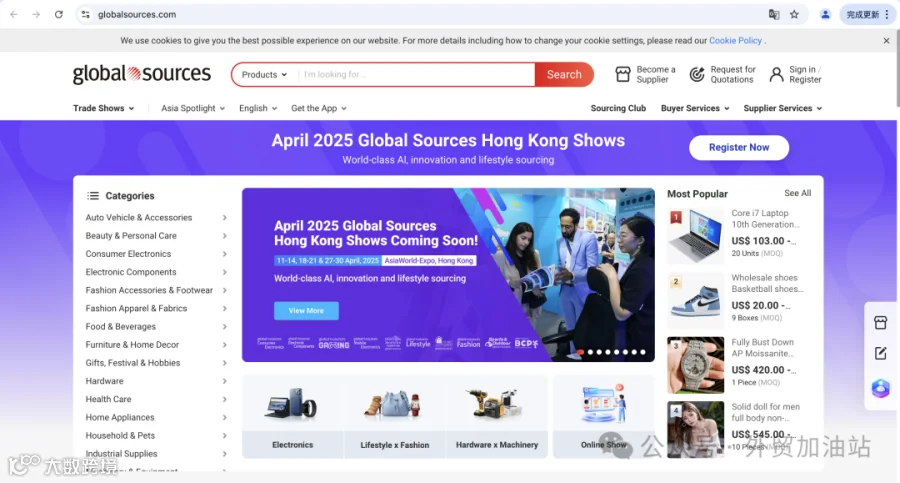
Task: Click the Sign in user icon
Action: pyautogui.click(x=776, y=74)
